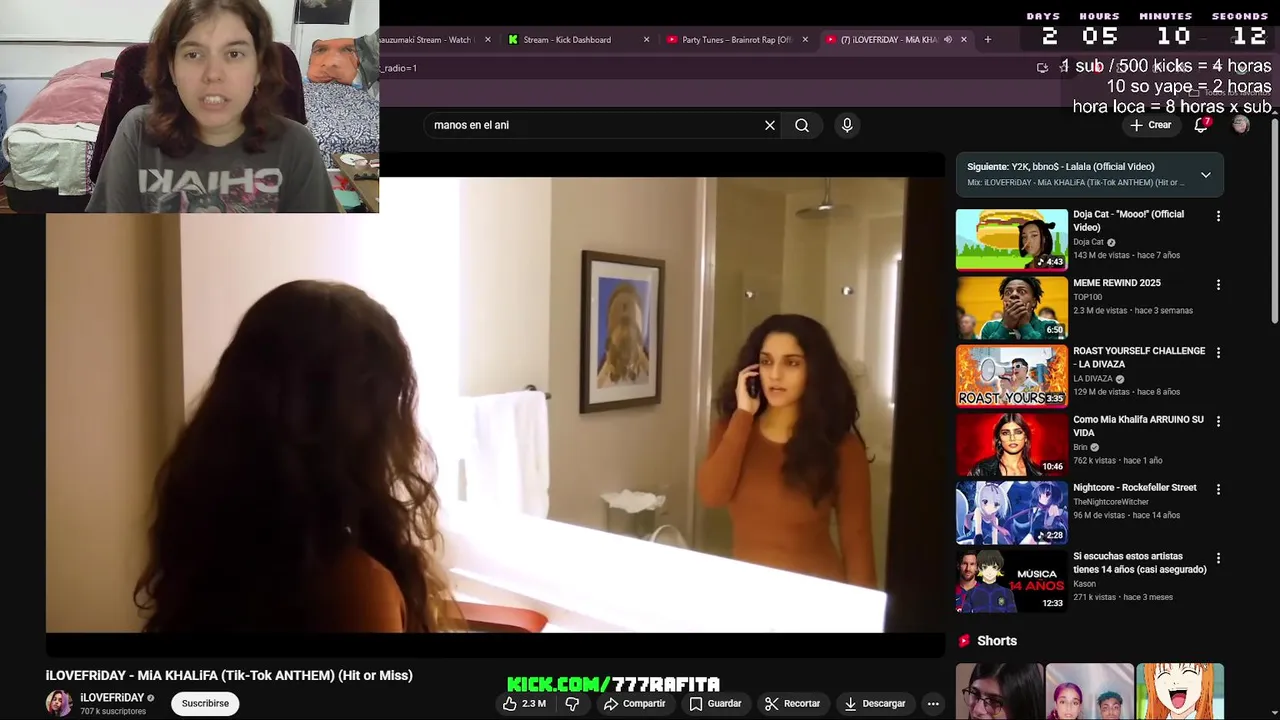This screenshot has height=720, width=1280.
Task: Share the video via Compartir
Action: 634,703
